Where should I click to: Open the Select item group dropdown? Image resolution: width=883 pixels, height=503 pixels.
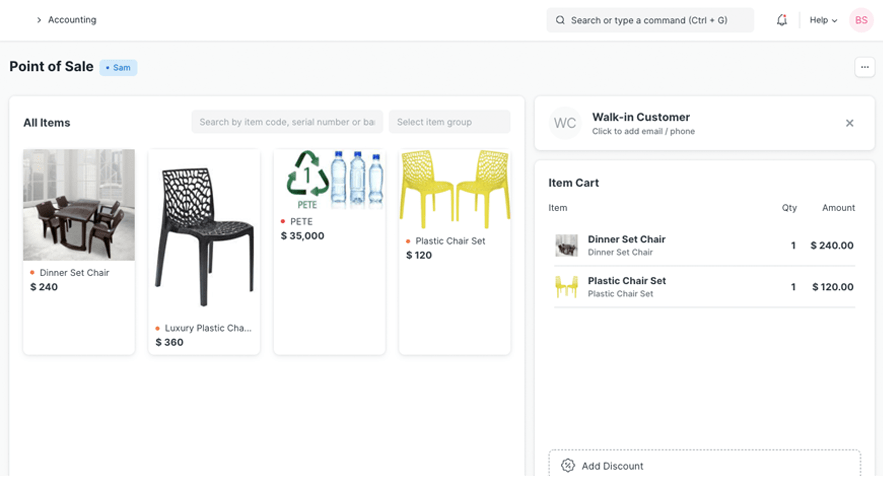coord(449,122)
